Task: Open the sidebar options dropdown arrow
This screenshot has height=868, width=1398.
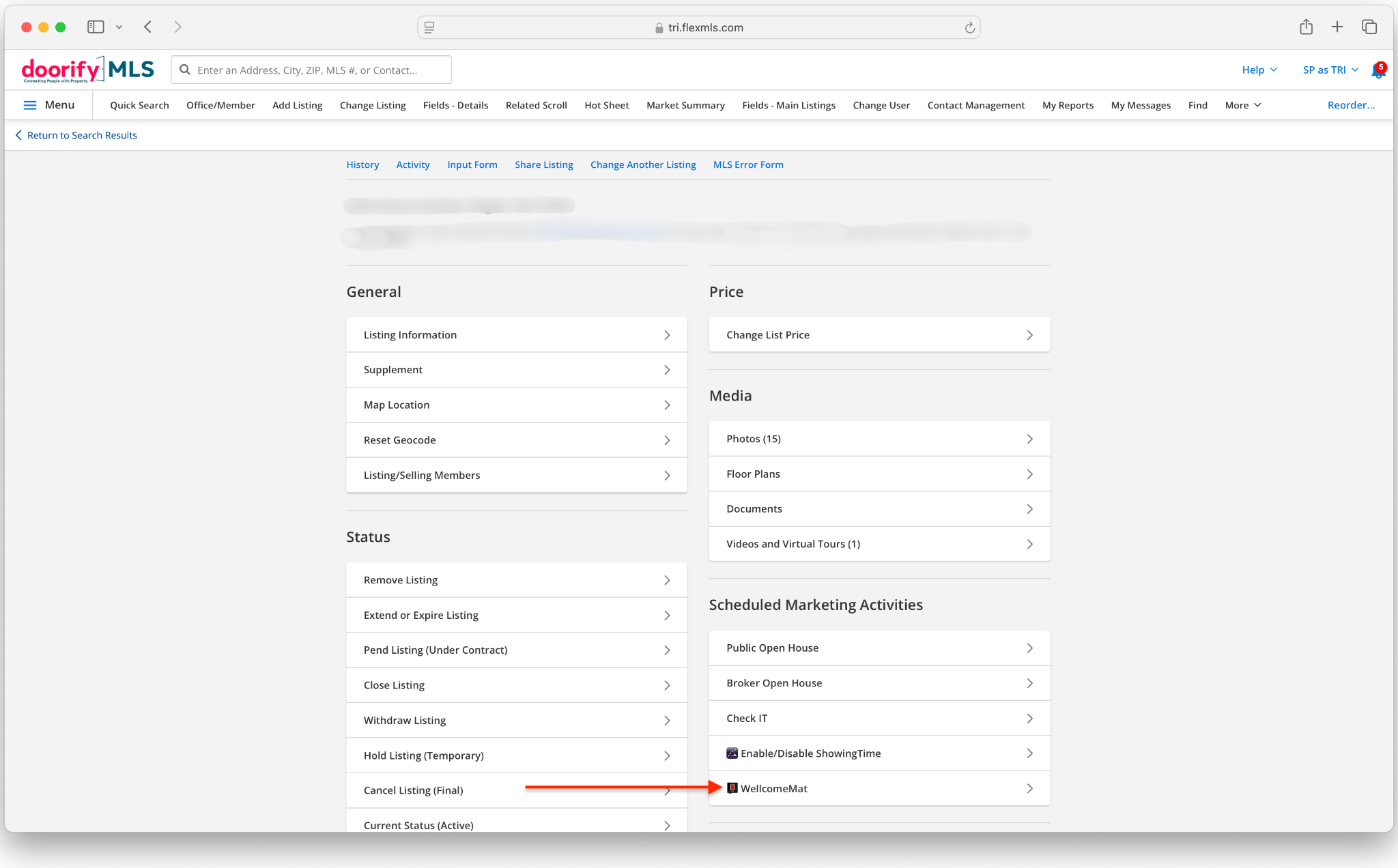Action: [119, 27]
